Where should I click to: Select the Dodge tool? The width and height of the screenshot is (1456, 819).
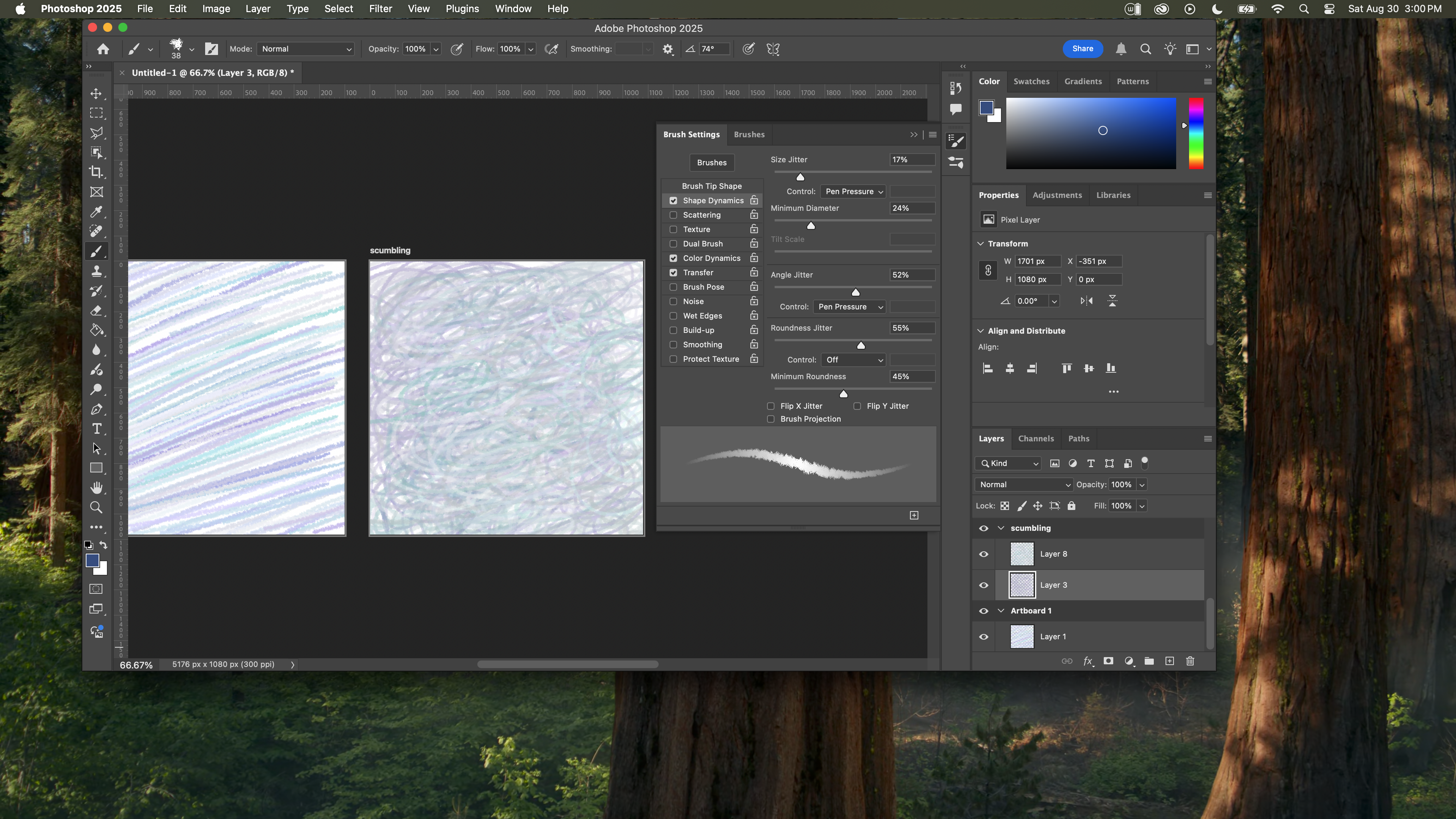pos(97,389)
